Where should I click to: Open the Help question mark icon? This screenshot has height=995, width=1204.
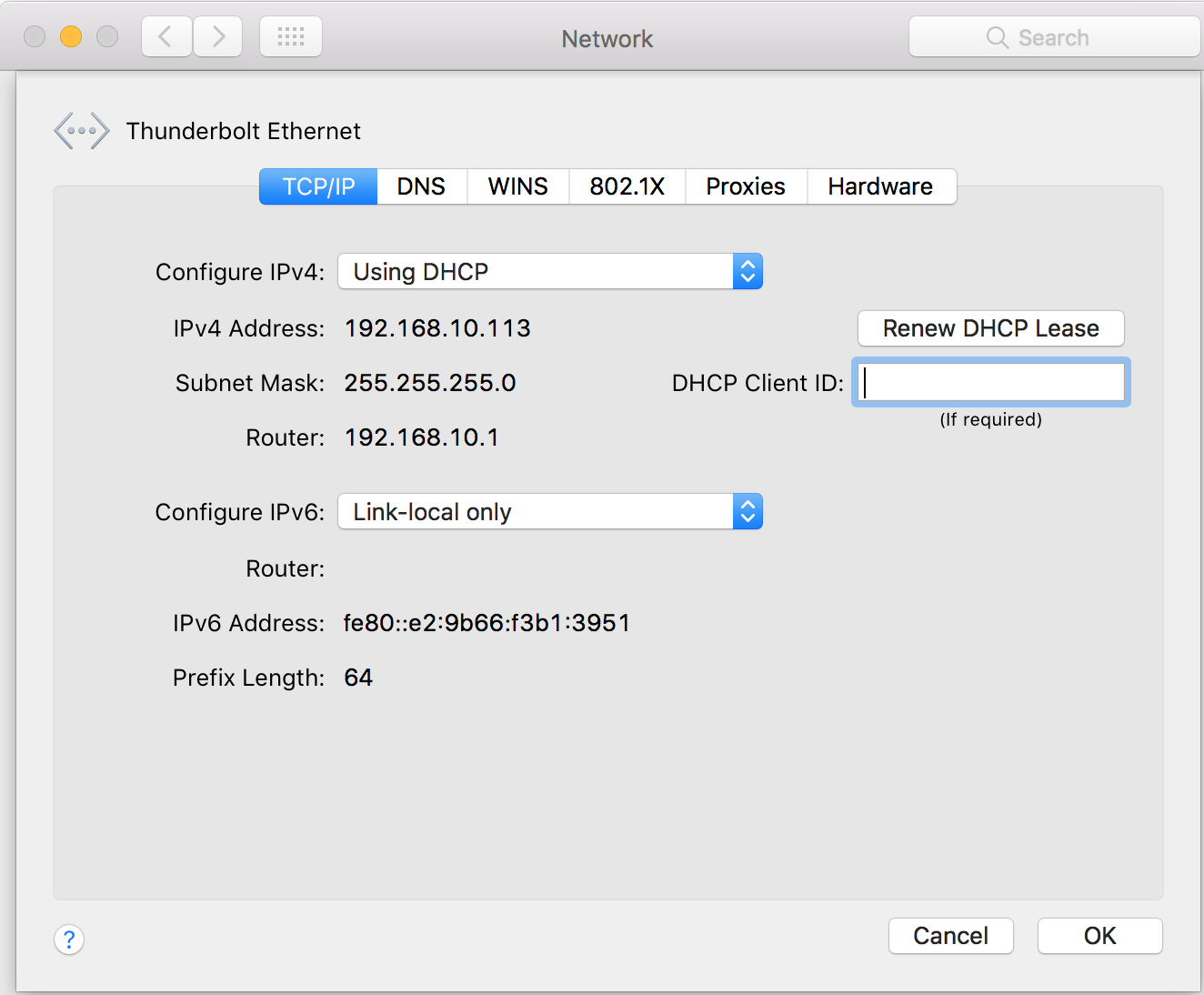click(x=69, y=940)
